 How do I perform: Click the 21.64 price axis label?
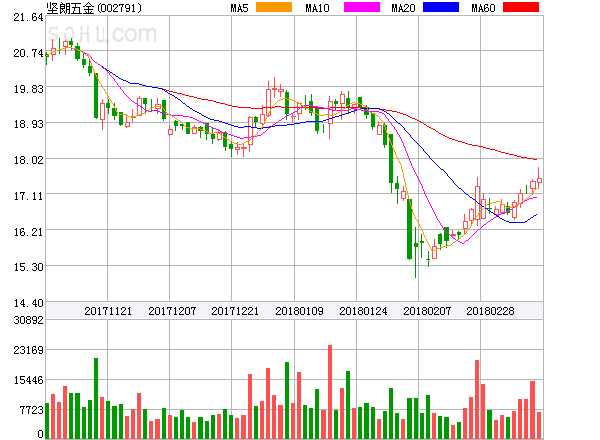[28, 17]
